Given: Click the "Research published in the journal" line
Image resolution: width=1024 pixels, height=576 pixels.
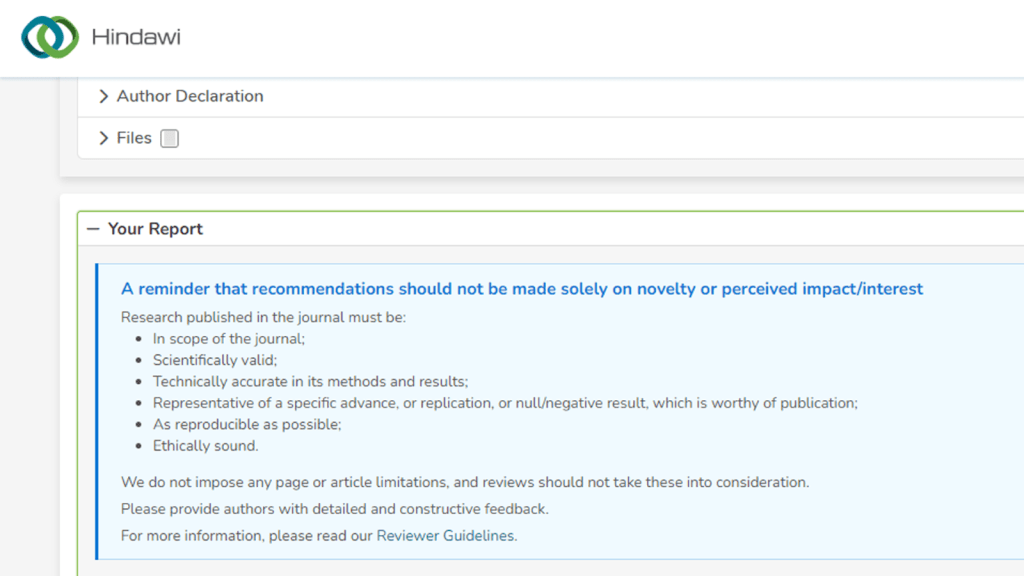Looking at the screenshot, I should click(264, 318).
